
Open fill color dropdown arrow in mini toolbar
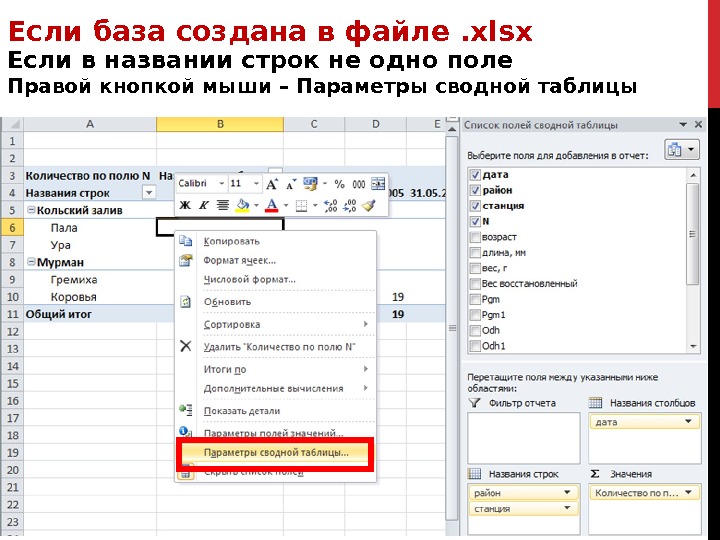point(256,205)
